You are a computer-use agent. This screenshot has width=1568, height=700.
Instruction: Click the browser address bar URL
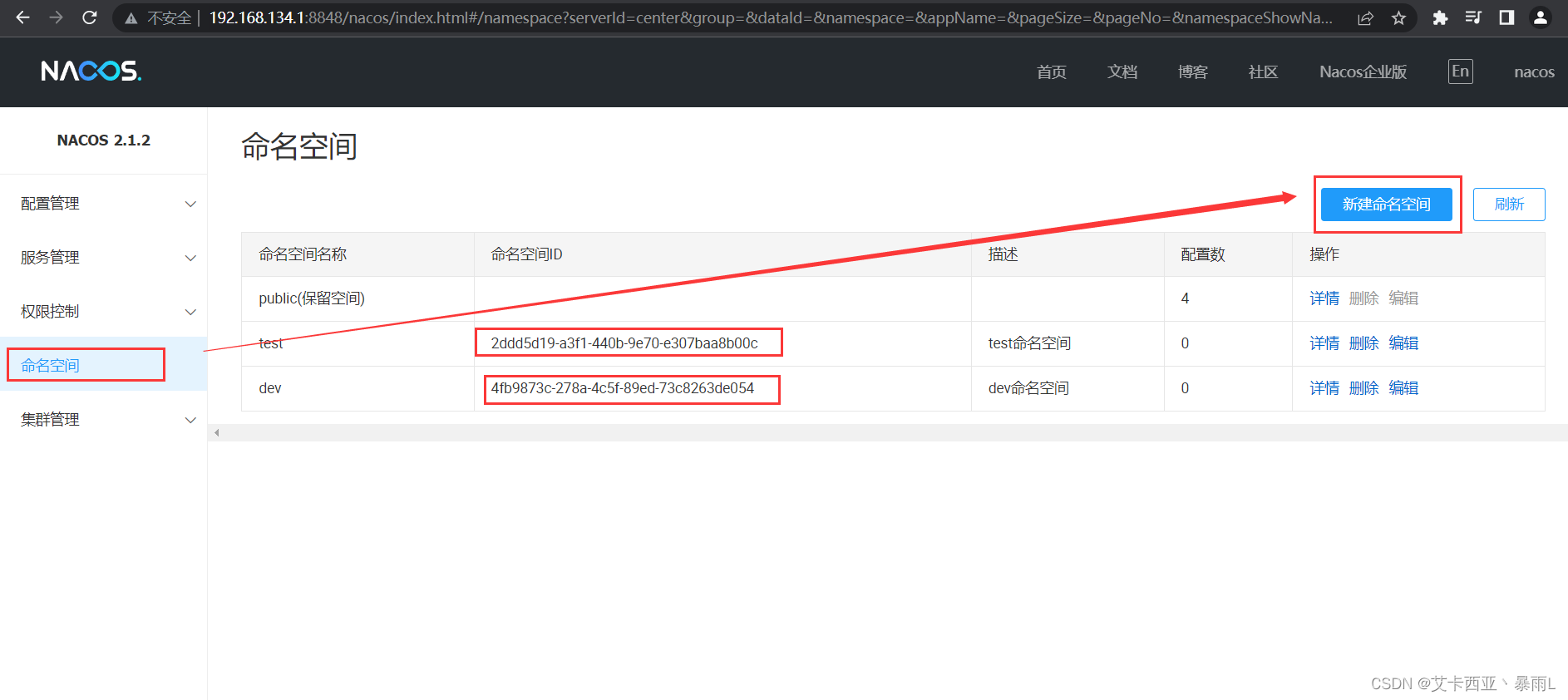771,18
